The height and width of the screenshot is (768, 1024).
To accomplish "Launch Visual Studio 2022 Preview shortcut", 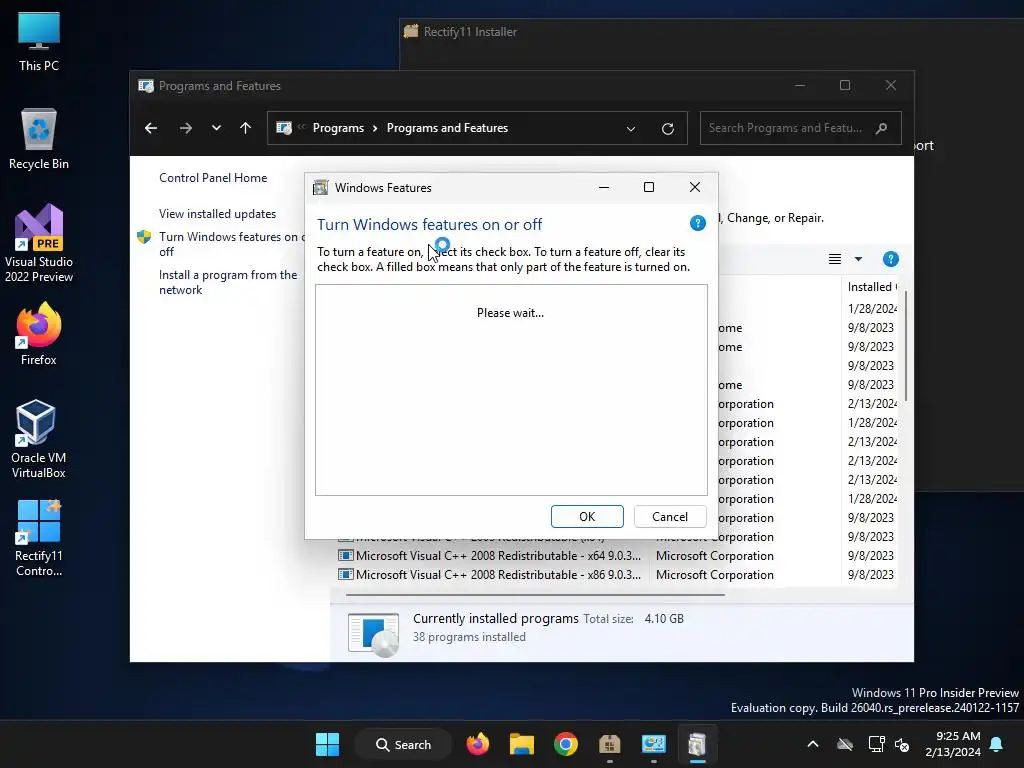I will click(x=39, y=244).
